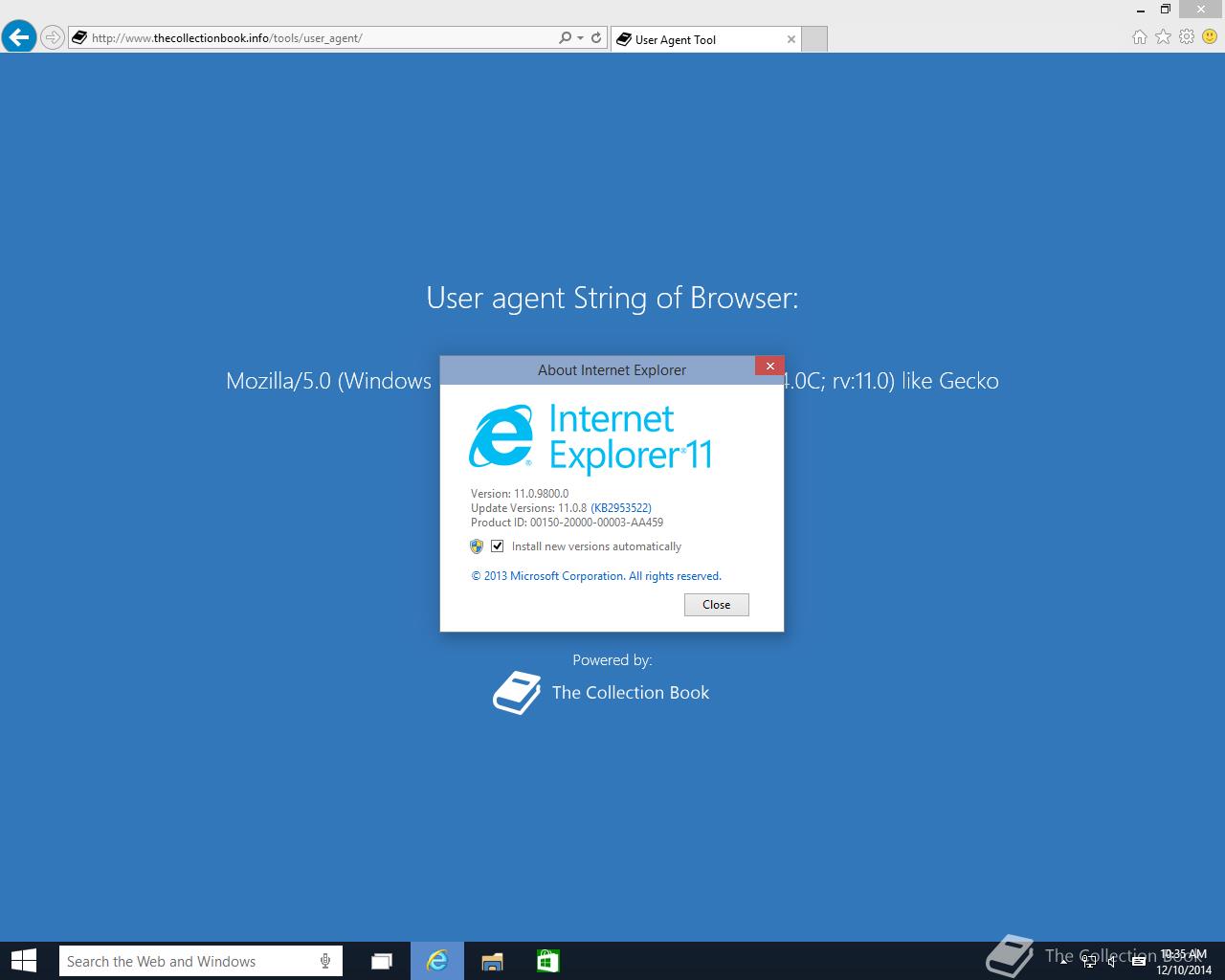Uncheck Install new versions automatically
This screenshot has height=980, width=1225.
(x=497, y=546)
